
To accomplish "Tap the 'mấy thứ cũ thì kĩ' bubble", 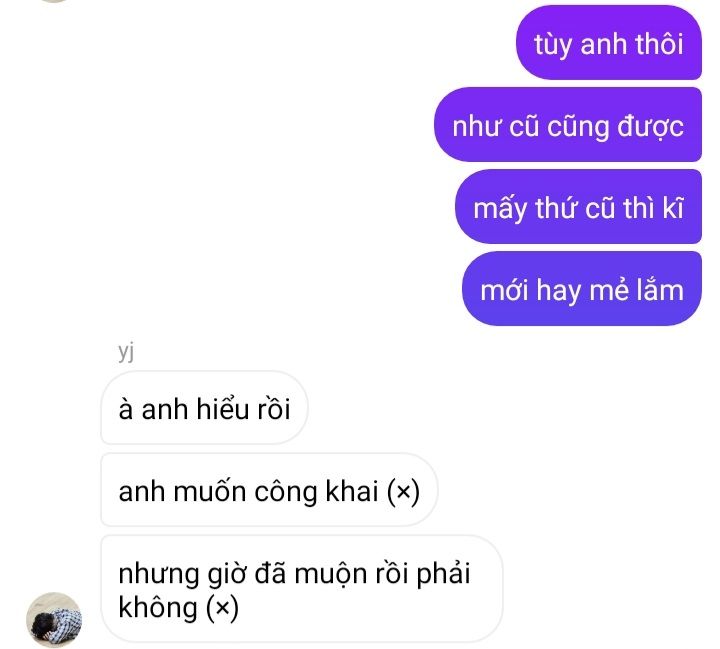I will point(578,207).
